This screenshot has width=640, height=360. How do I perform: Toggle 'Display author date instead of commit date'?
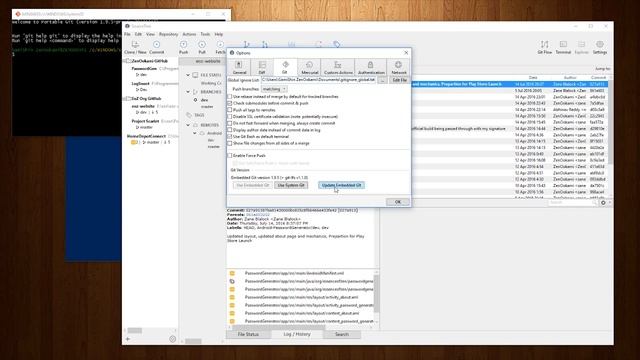click(230, 130)
